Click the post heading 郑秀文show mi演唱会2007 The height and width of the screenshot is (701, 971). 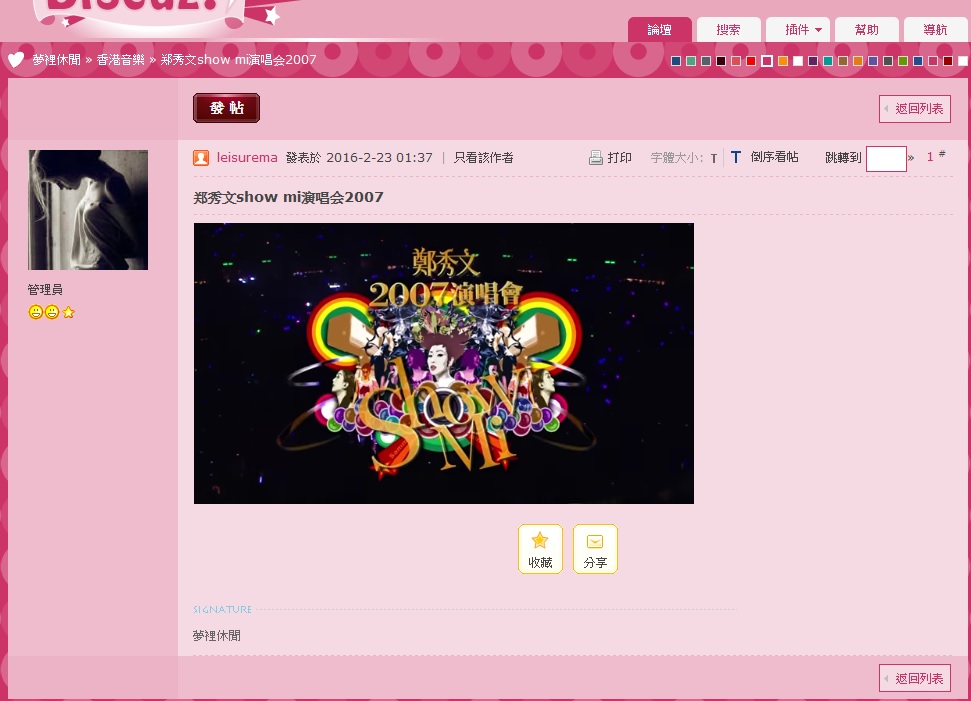(x=289, y=197)
